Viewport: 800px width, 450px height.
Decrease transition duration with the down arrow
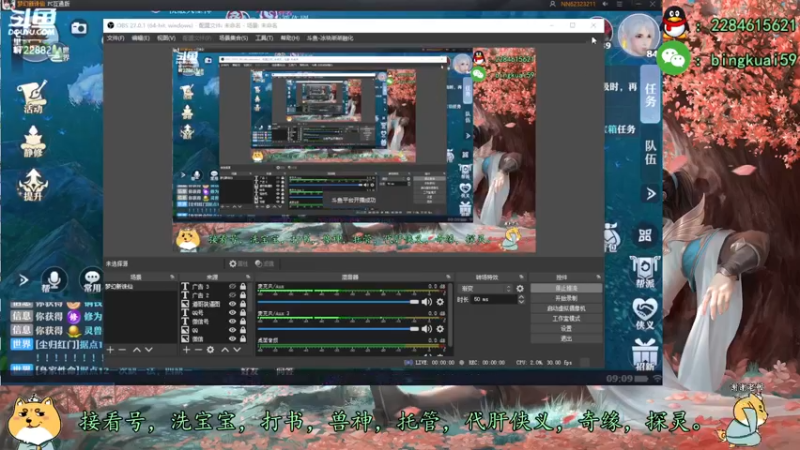point(521,302)
